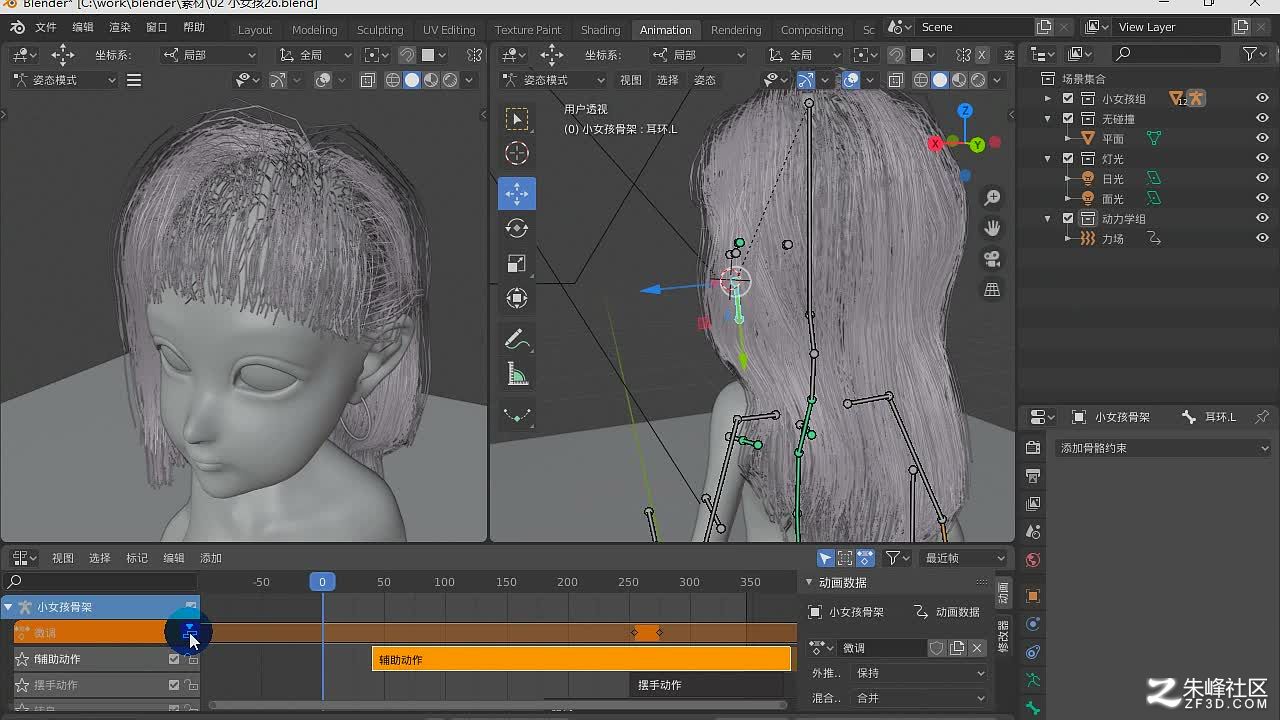Hide 无碰撞 collection with eye icon

point(1262,119)
